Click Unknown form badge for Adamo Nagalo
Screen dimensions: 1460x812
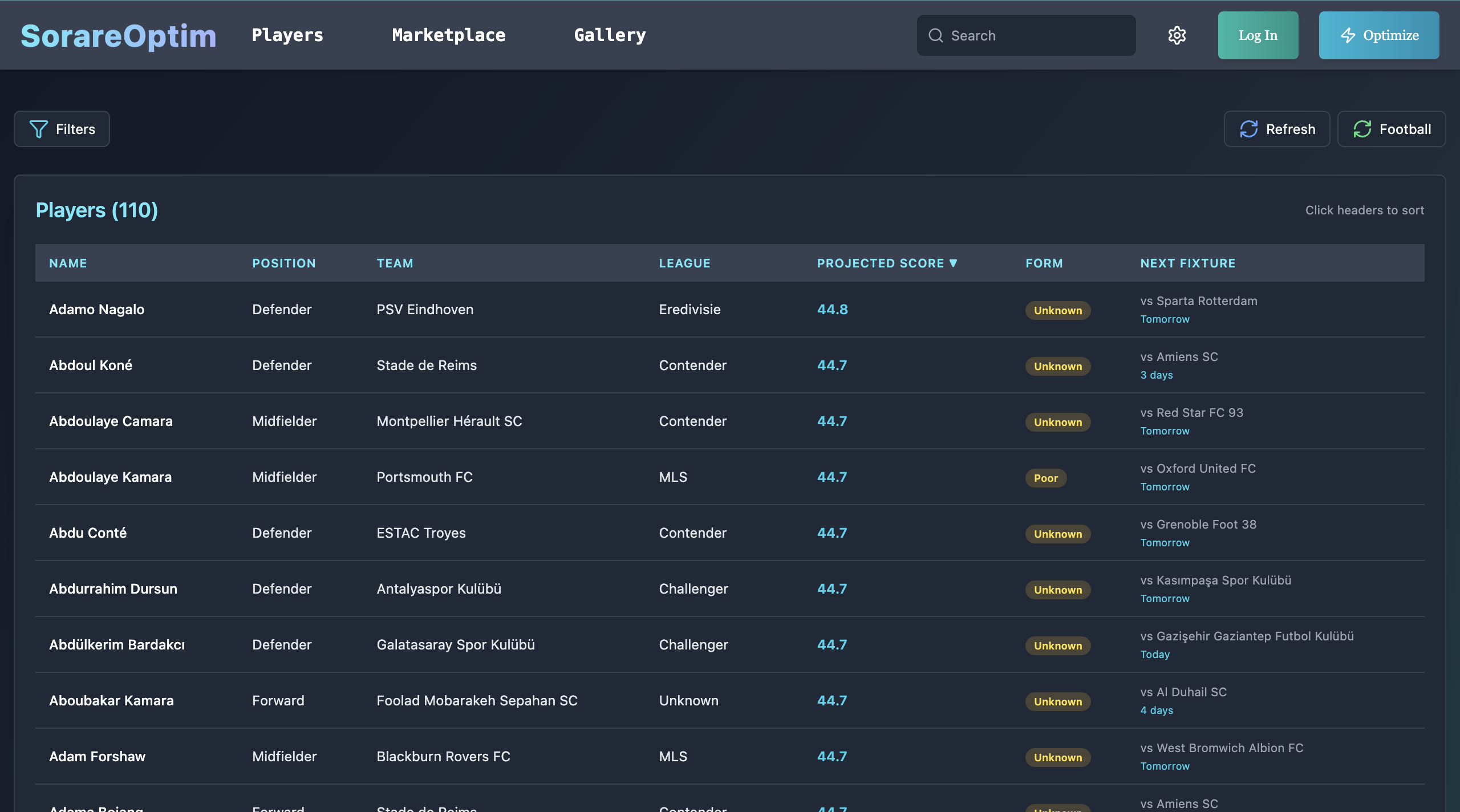pos(1057,310)
